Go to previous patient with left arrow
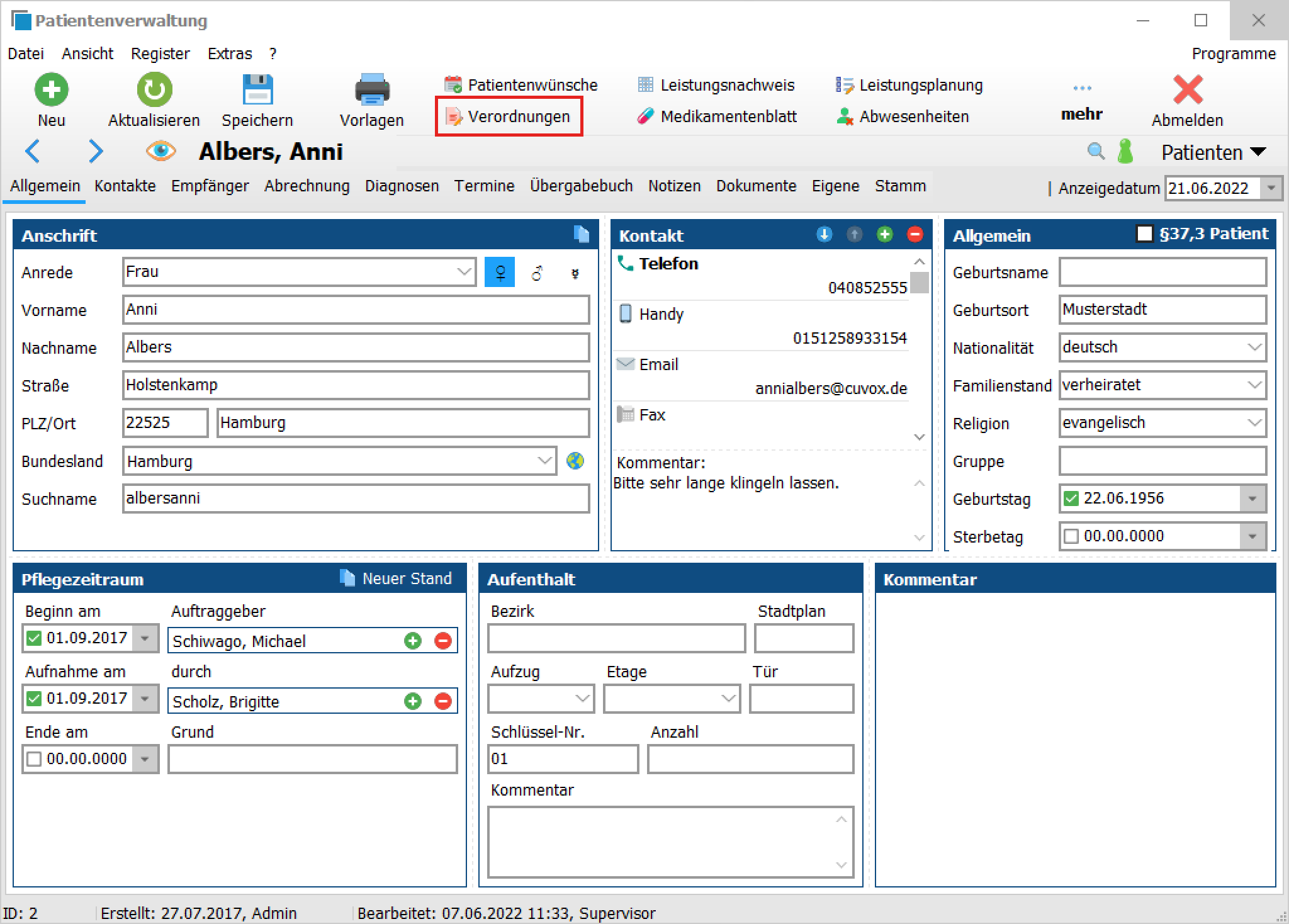 pos(33,151)
